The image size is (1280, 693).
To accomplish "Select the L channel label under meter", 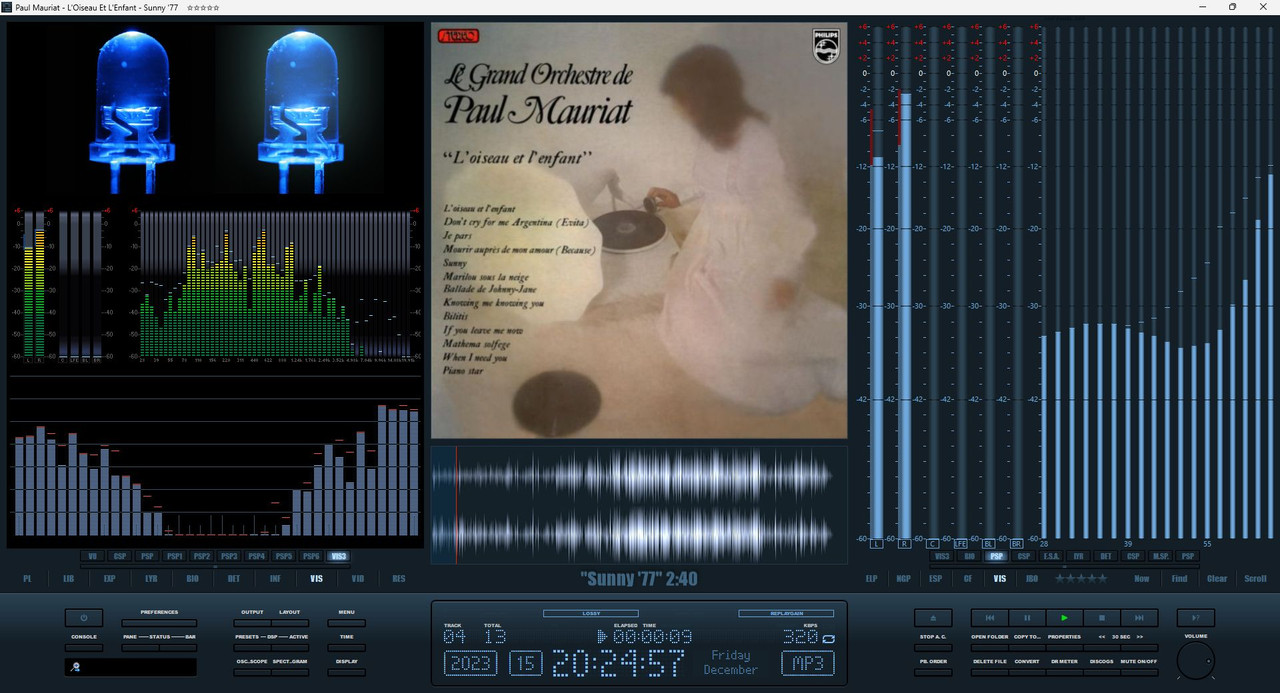I will pos(877,543).
